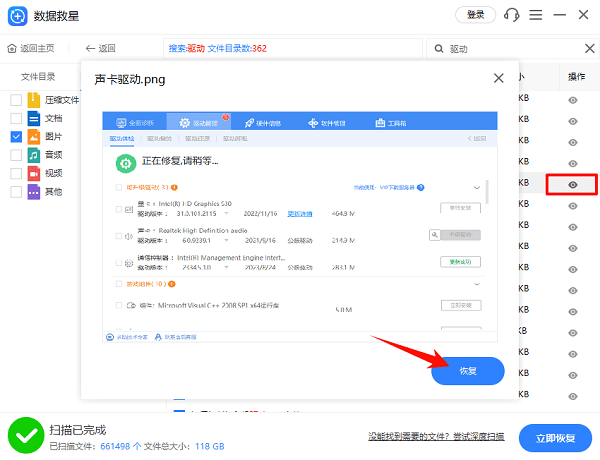The height and width of the screenshot is (460, 600).
Task: Click the 数据救星 app logo icon
Action: (18, 16)
